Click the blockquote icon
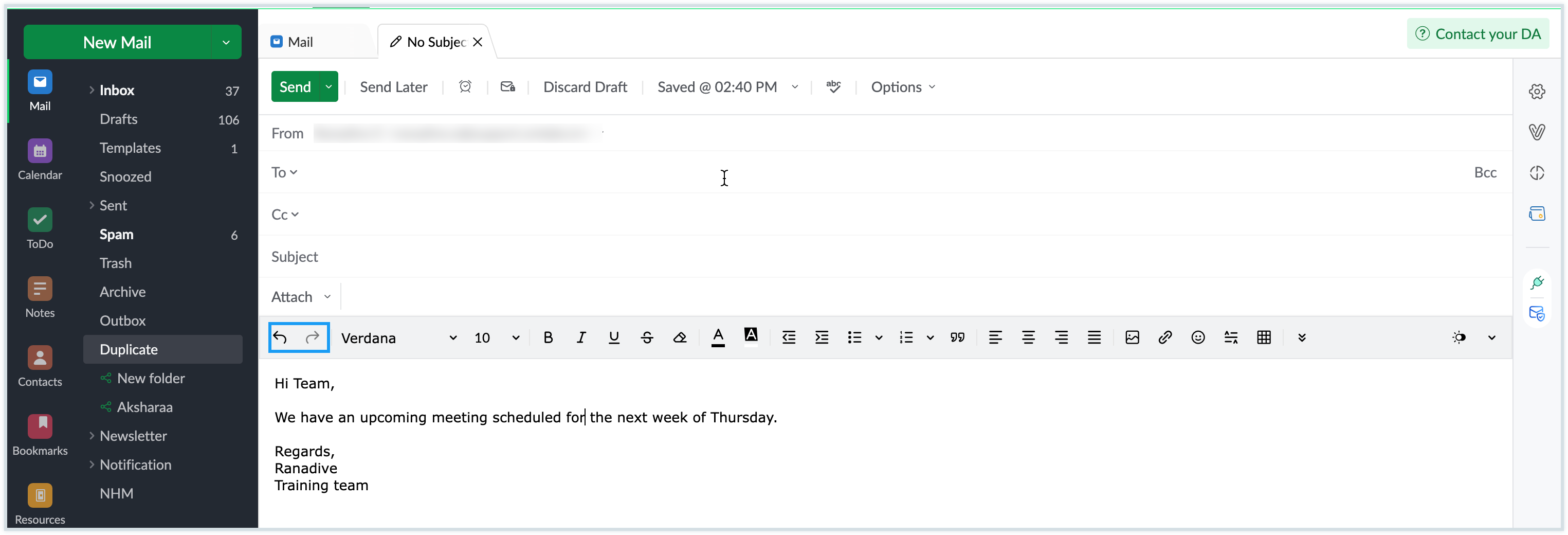The image size is (1568, 535). (x=957, y=337)
